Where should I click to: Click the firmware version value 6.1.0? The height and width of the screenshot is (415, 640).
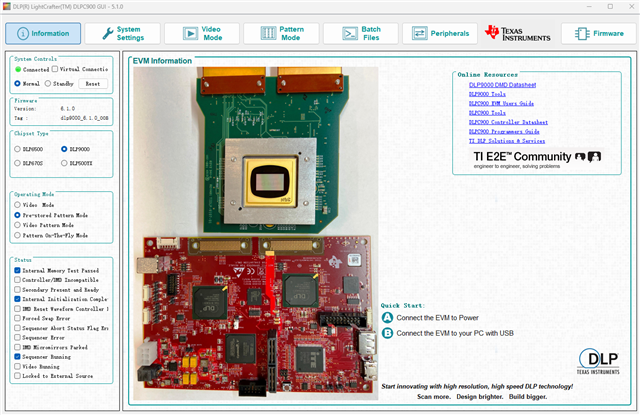68,109
